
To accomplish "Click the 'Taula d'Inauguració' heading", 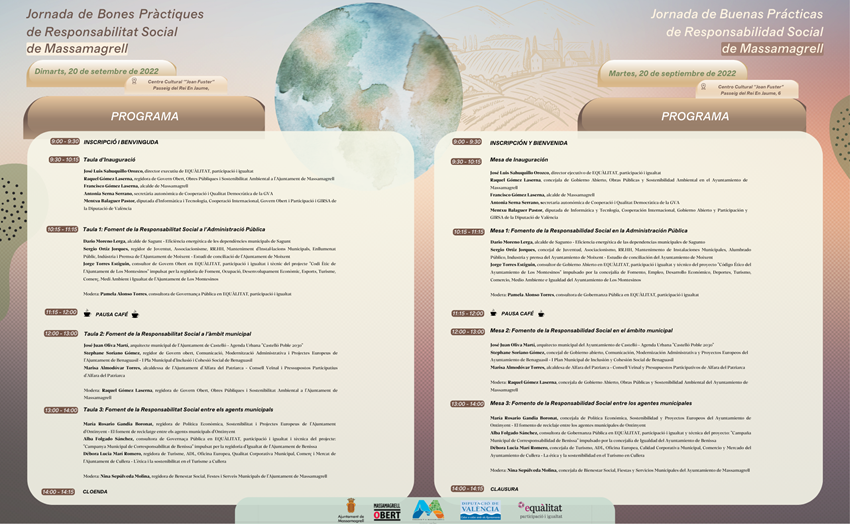I will 110,159.
